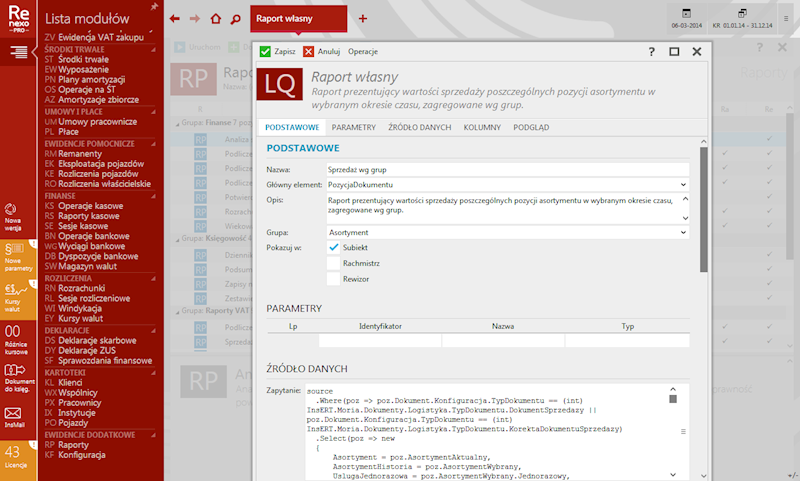800x481 pixels.
Task: Click the LQ report logo tile
Action: (x=280, y=84)
